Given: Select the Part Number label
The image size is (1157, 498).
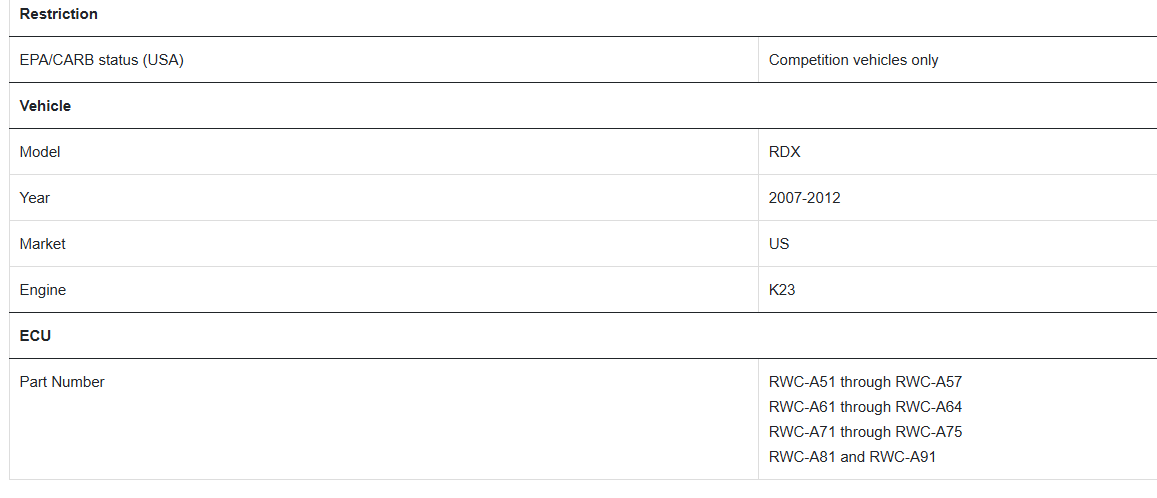Looking at the screenshot, I should coord(62,382).
